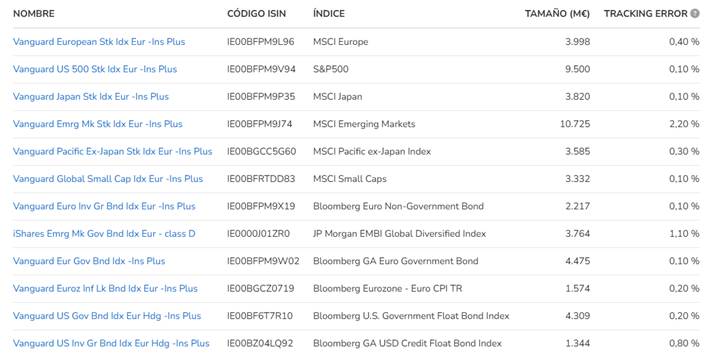
Task: Click tracking error value 0,80 %
Action: point(684,343)
